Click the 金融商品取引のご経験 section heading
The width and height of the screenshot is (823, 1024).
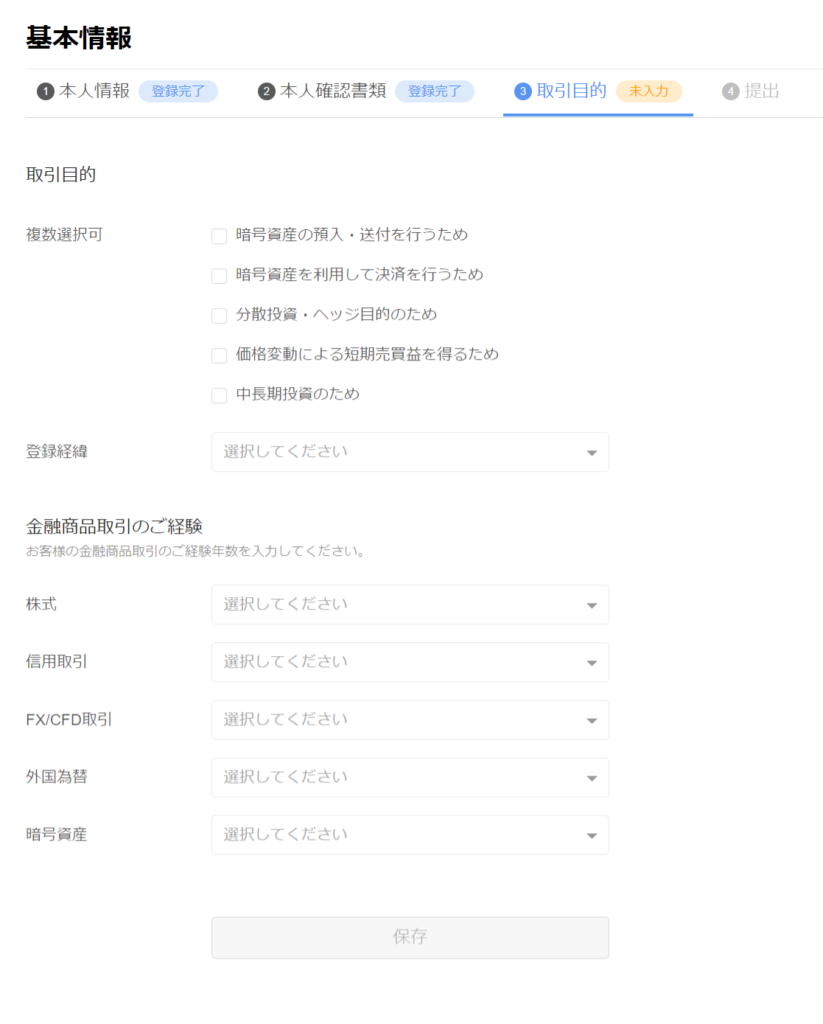114,526
